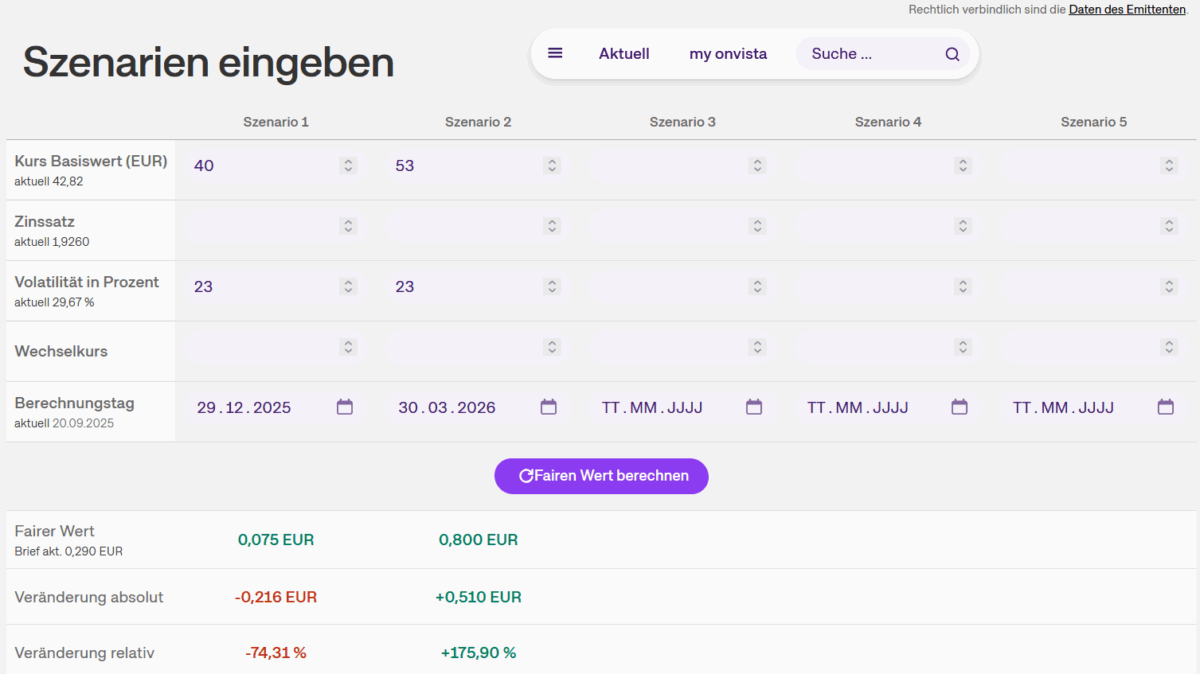
Task: Open the calendar picker for Szenario 3
Action: (x=754, y=407)
